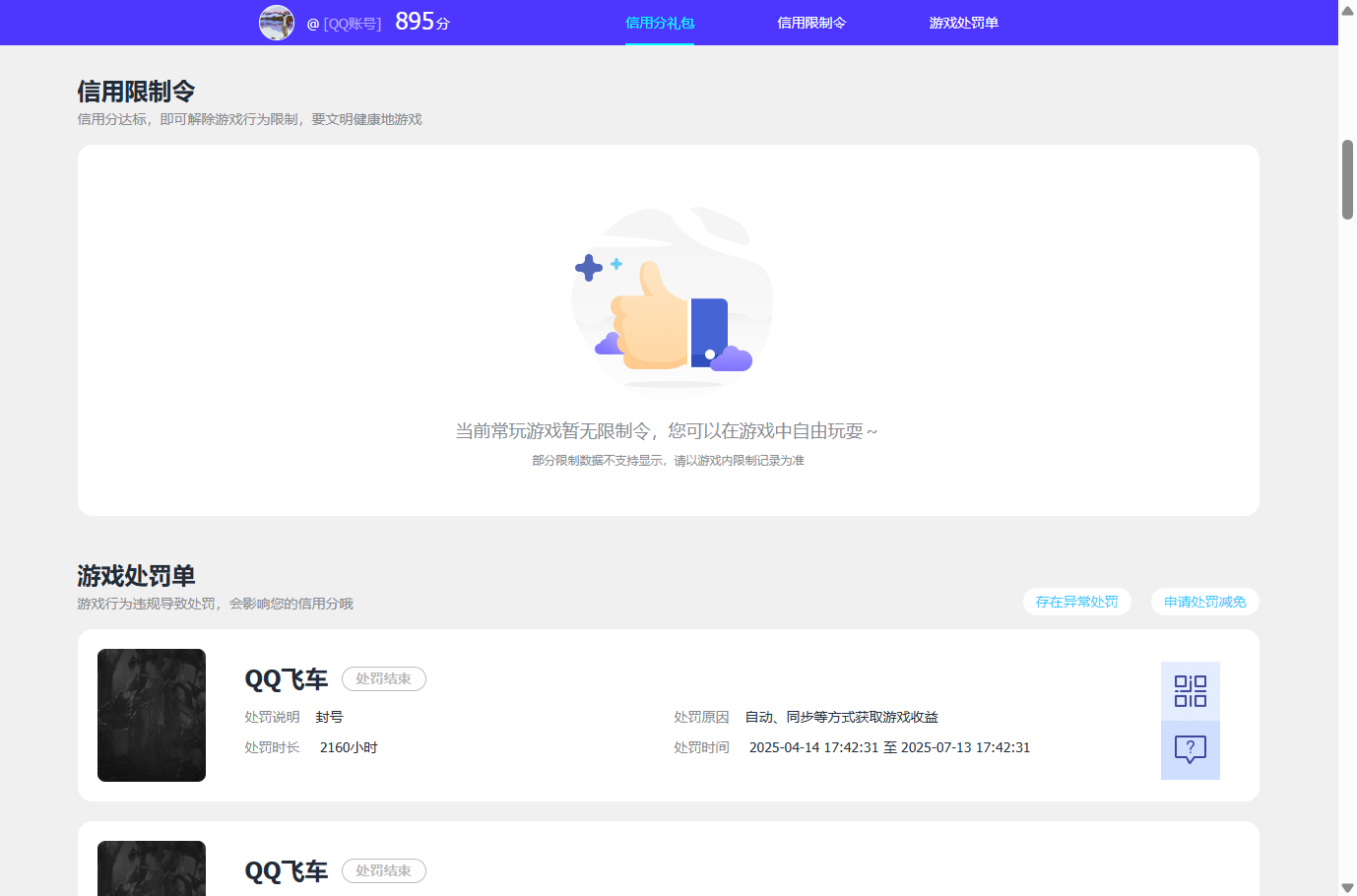1357x896 pixels.
Task: Switch to the 信用限制令 tab
Action: (x=810, y=22)
